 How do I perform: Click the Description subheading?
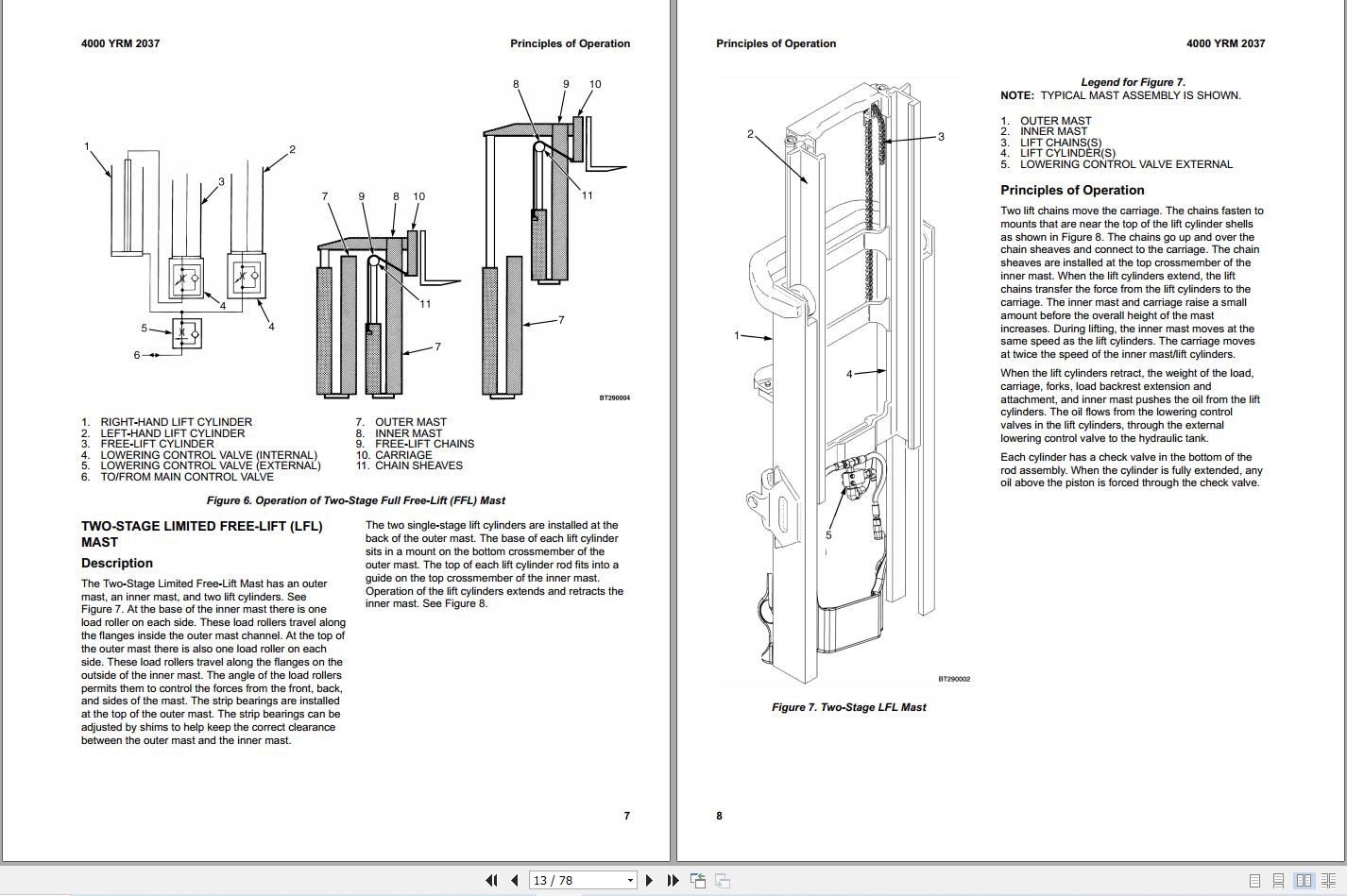tap(117, 563)
